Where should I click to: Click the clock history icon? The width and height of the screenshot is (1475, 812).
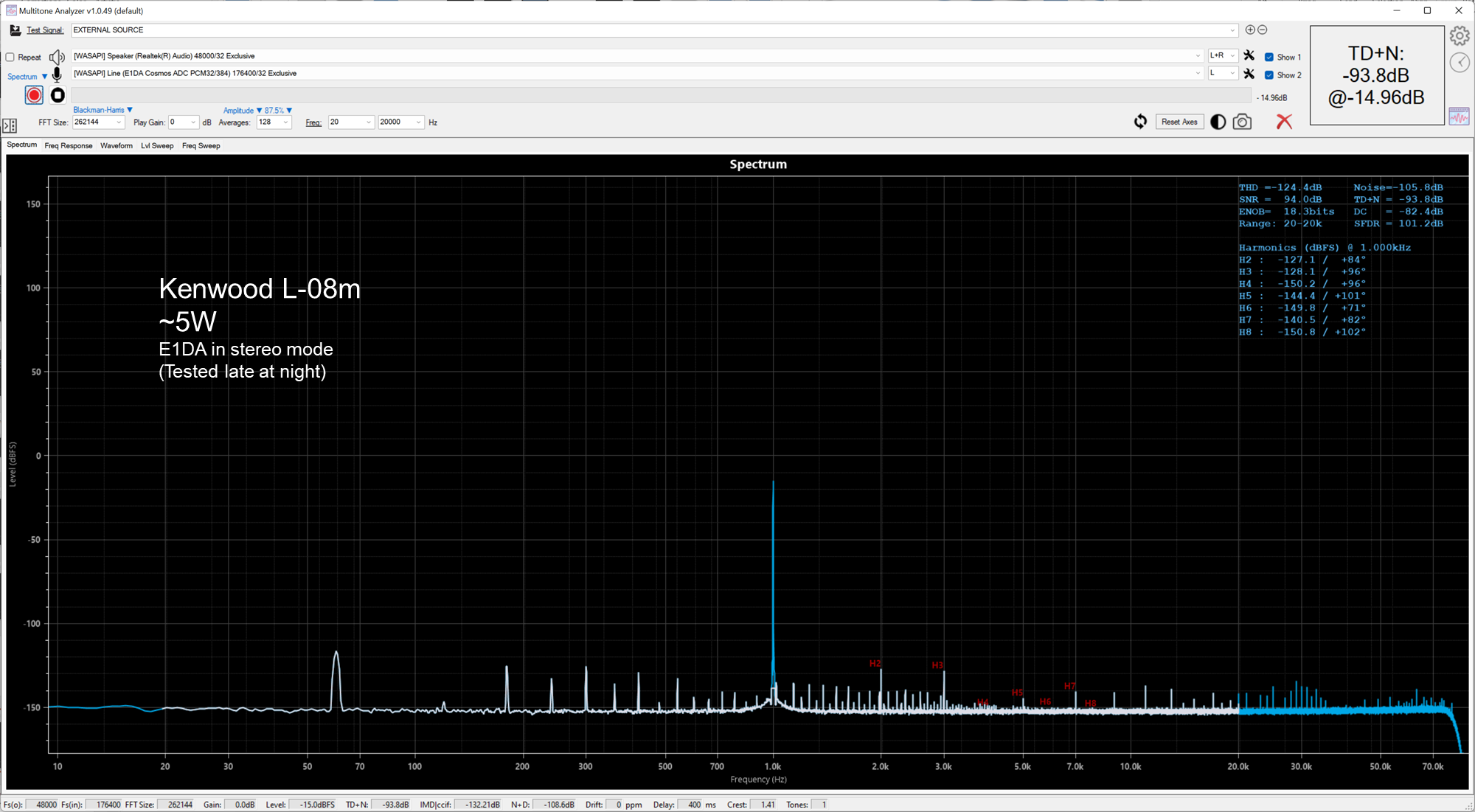point(1460,63)
